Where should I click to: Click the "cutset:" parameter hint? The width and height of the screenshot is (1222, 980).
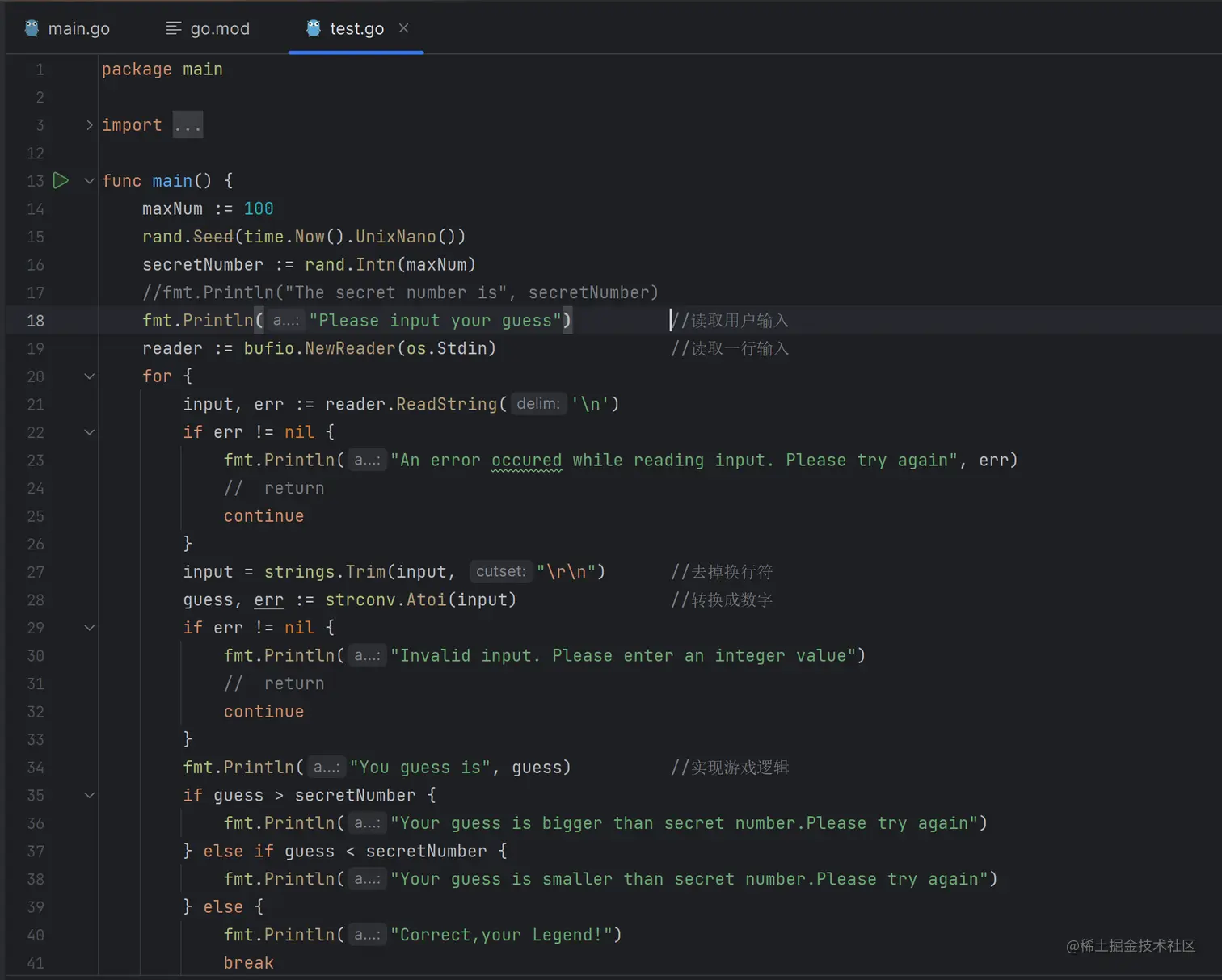click(x=501, y=572)
